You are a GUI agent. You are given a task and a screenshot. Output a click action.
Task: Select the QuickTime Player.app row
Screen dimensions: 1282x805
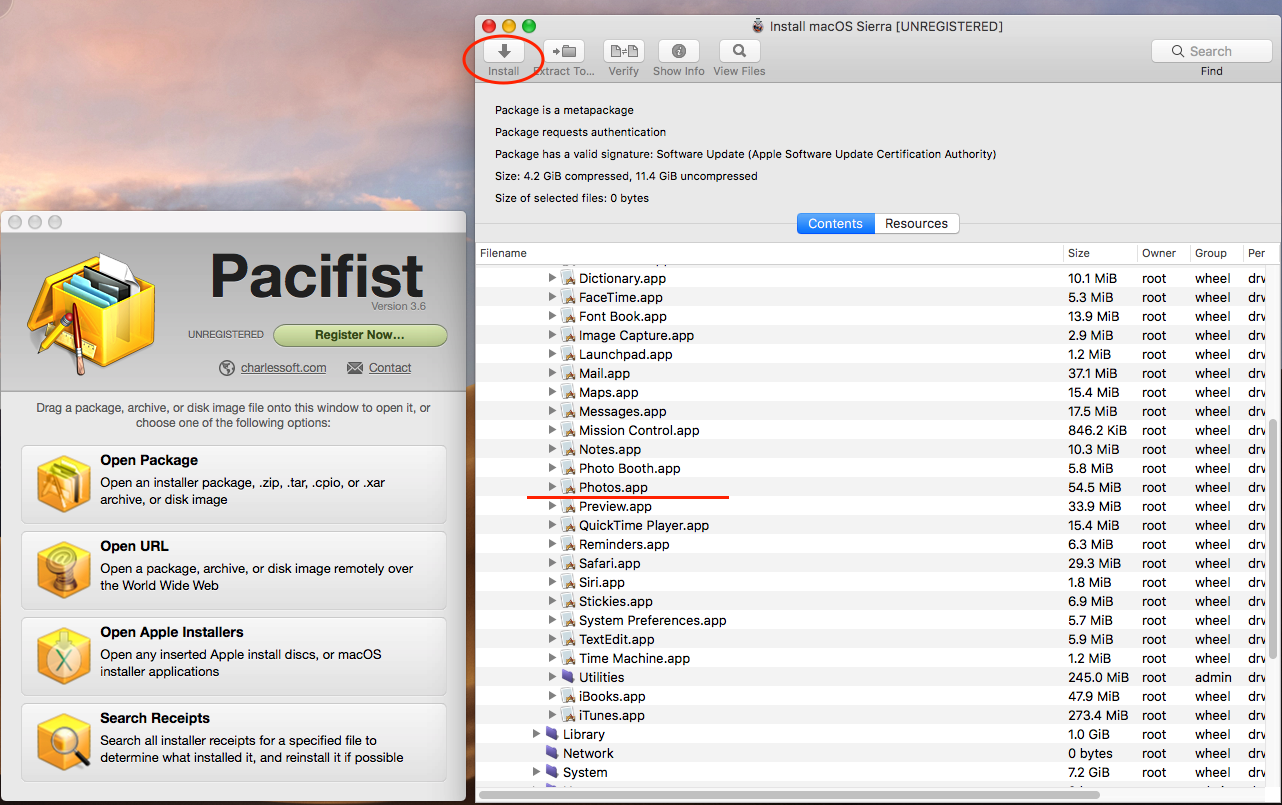pyautogui.click(x=872, y=525)
